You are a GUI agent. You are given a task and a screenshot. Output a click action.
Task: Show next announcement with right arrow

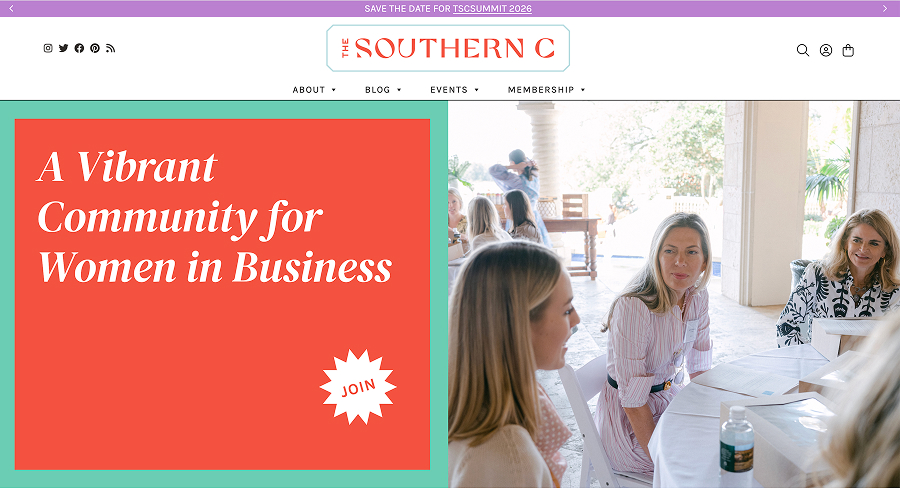pos(885,9)
